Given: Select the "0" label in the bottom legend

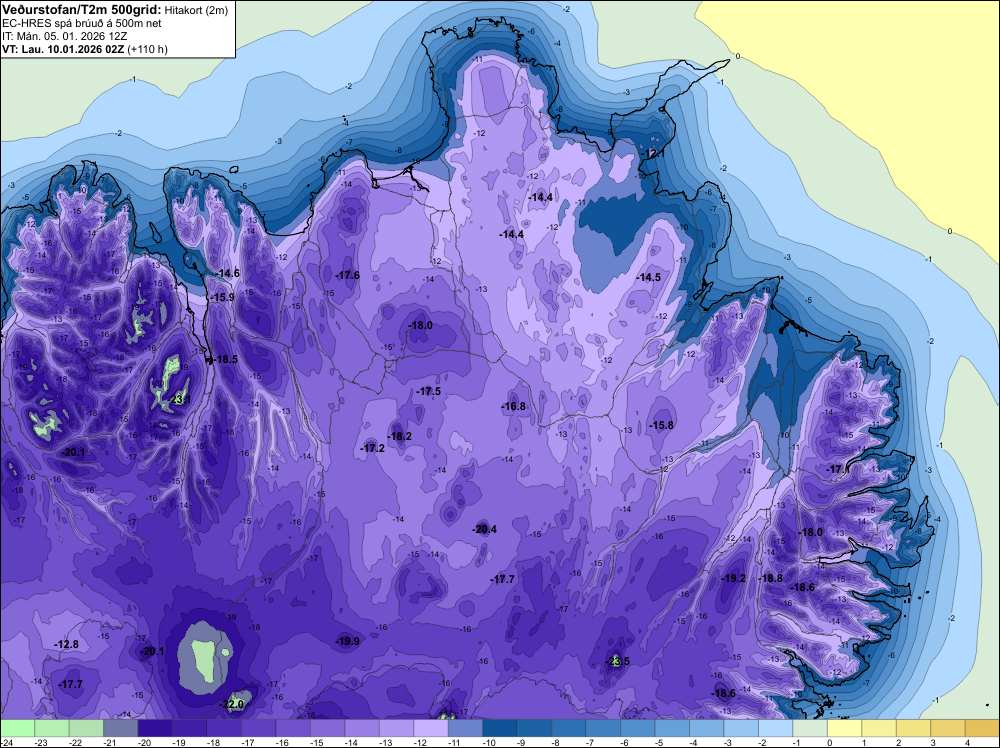Looking at the screenshot, I should point(830,742).
